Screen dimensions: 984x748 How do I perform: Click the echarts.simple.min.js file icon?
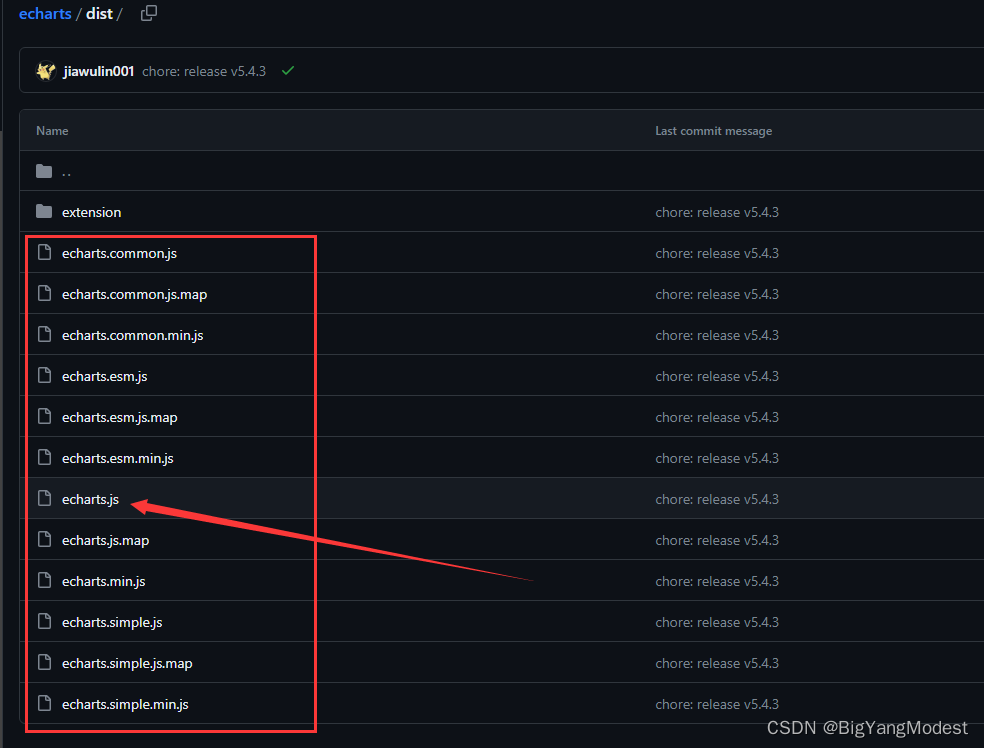tap(44, 703)
